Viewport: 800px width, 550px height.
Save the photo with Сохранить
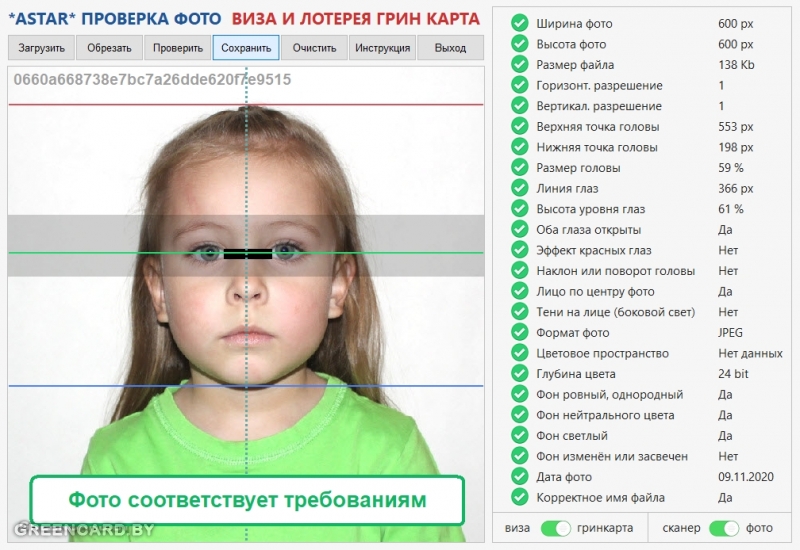pos(246,48)
